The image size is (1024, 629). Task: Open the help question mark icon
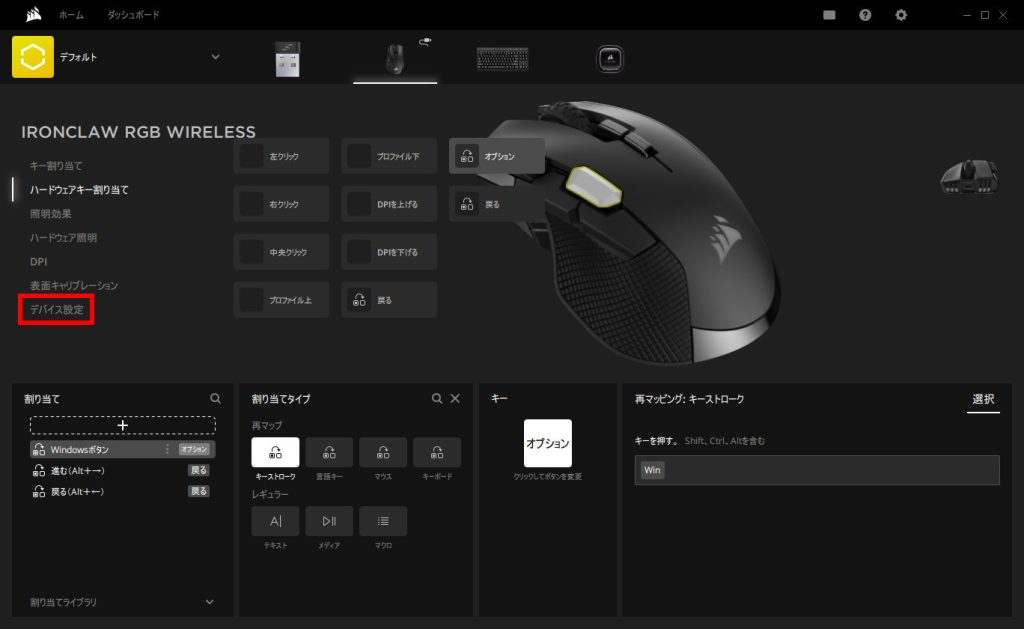point(865,15)
